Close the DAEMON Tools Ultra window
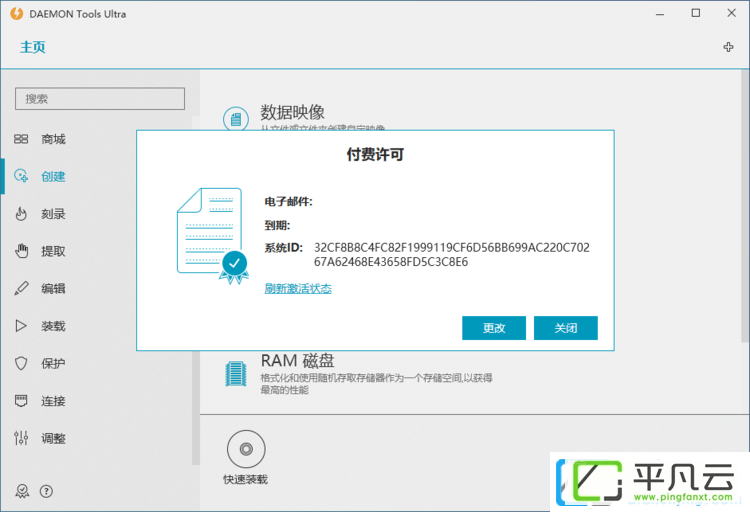Image resolution: width=750 pixels, height=512 pixels. [x=731, y=13]
